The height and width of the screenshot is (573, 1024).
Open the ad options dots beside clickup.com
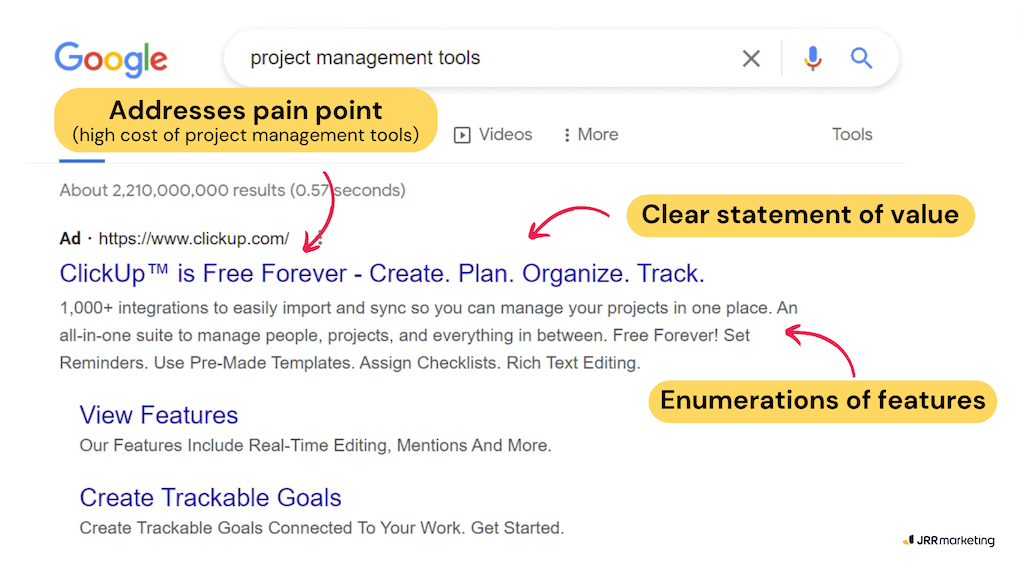319,239
